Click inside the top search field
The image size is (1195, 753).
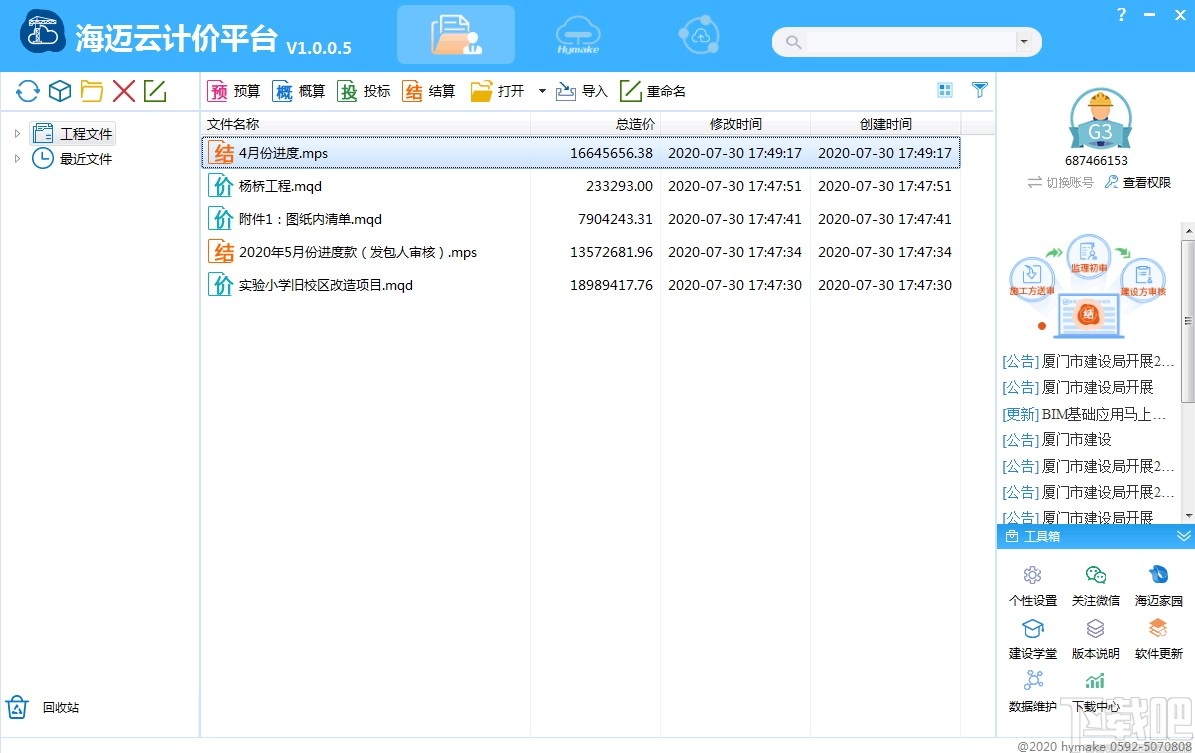tap(911, 42)
